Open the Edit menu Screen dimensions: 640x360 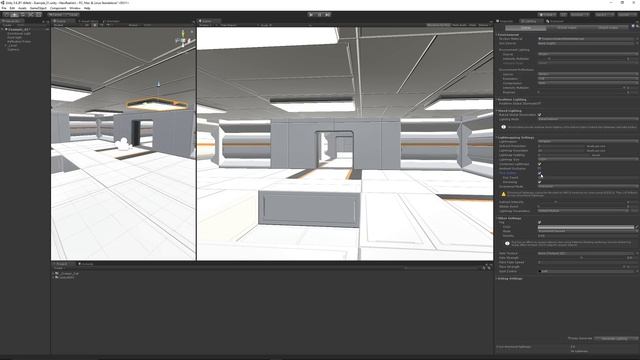[12, 8]
